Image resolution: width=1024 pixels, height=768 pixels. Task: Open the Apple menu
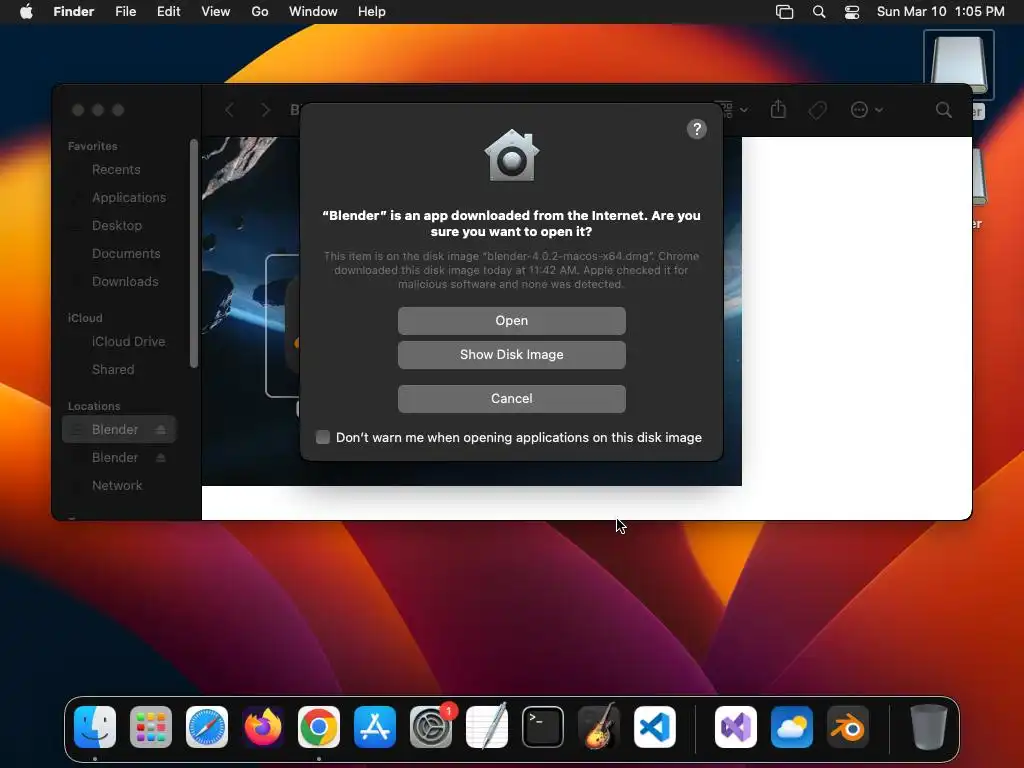tap(26, 12)
